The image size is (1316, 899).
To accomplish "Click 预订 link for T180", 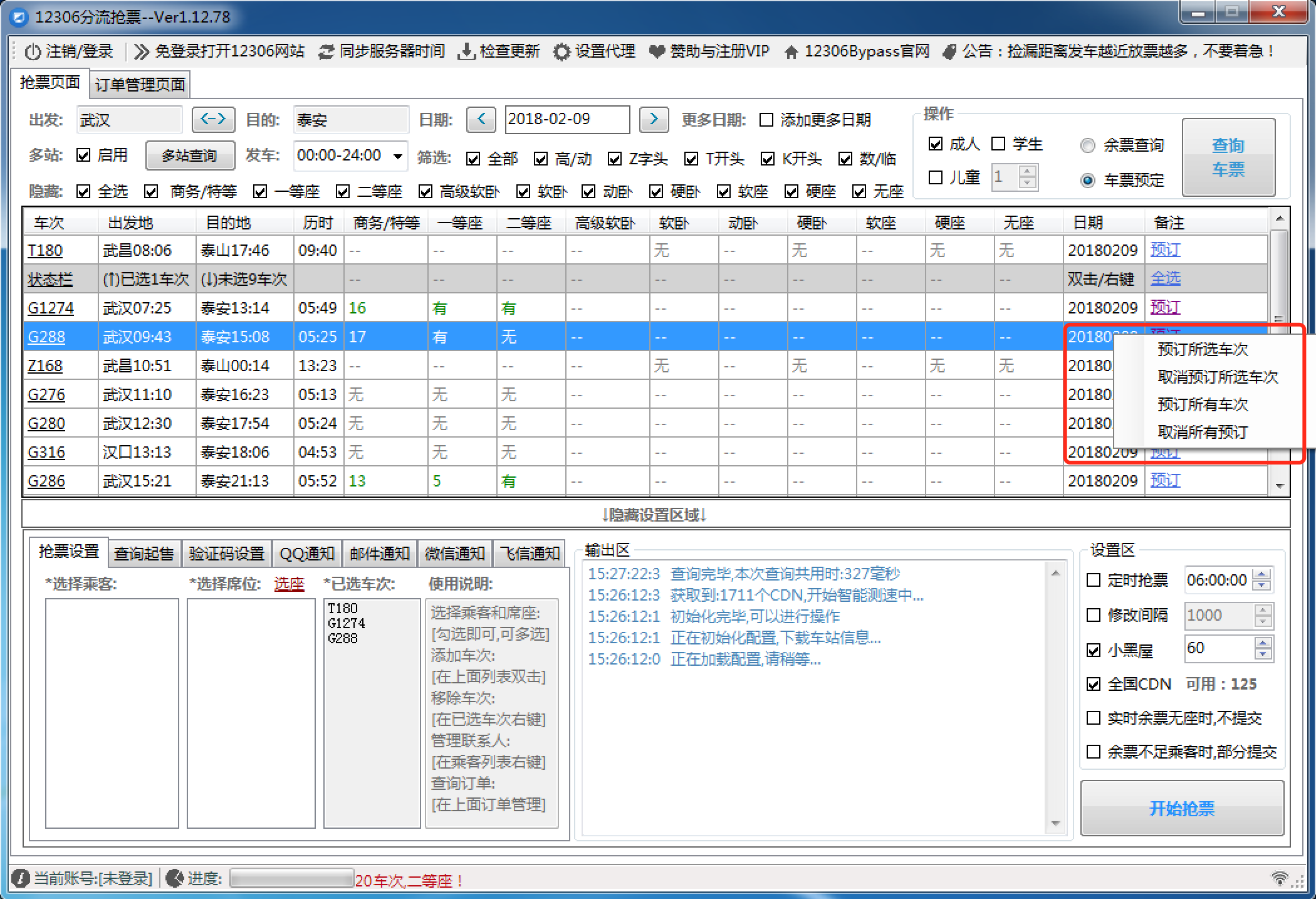I will (1165, 250).
